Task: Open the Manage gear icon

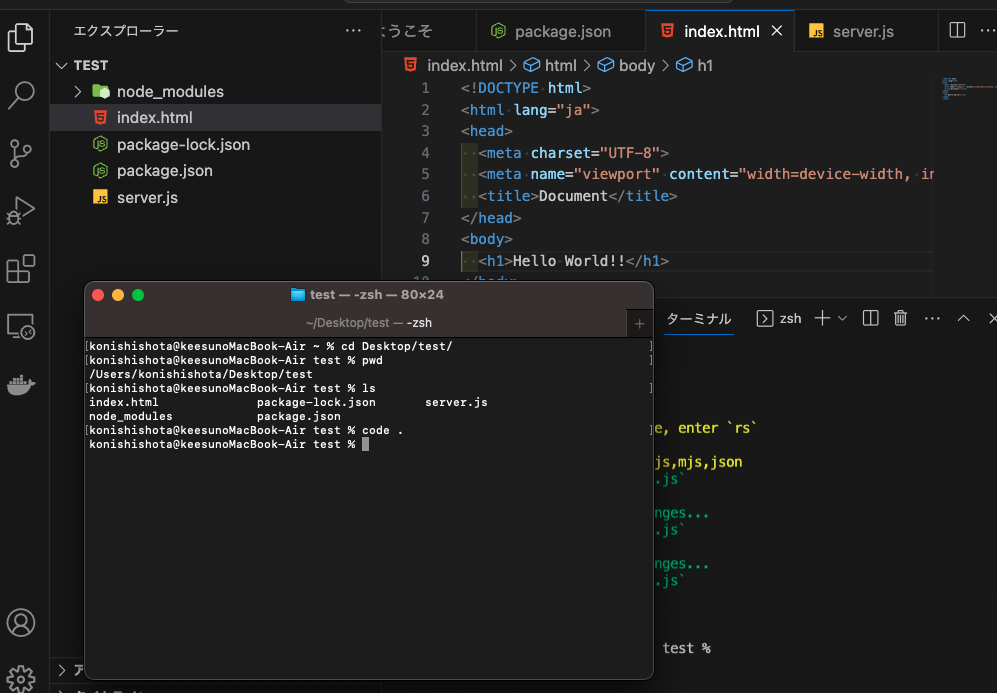Action: [x=20, y=679]
